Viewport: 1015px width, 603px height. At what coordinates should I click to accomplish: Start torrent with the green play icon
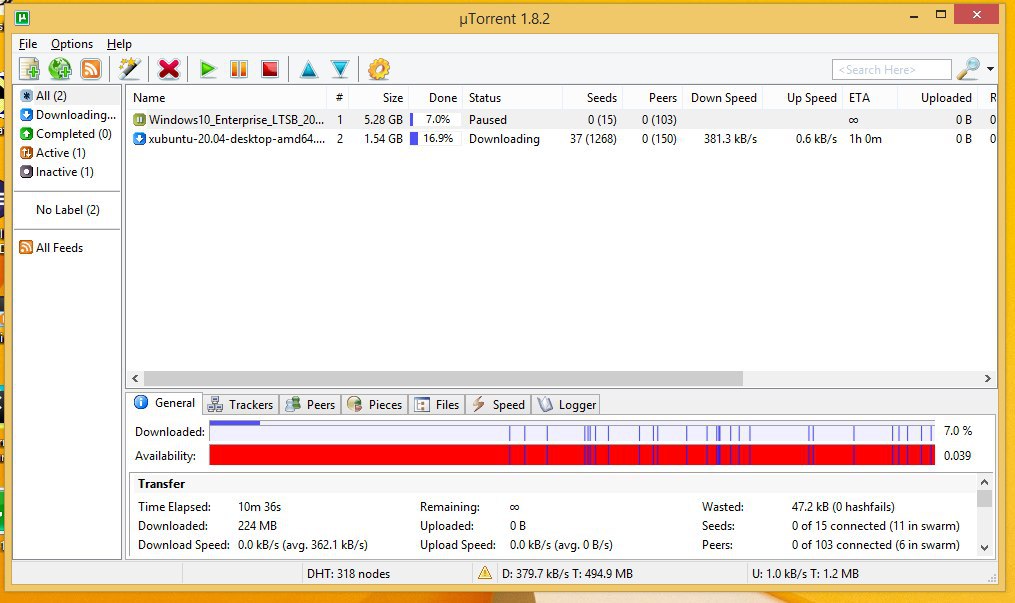(x=207, y=69)
